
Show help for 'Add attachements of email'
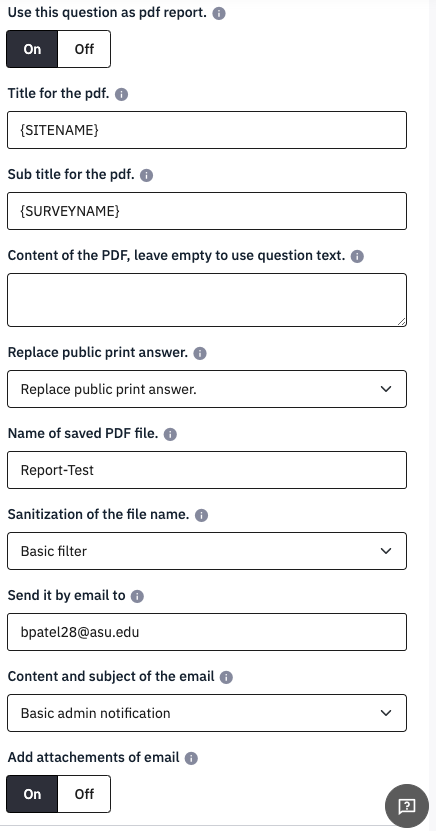[191, 758]
